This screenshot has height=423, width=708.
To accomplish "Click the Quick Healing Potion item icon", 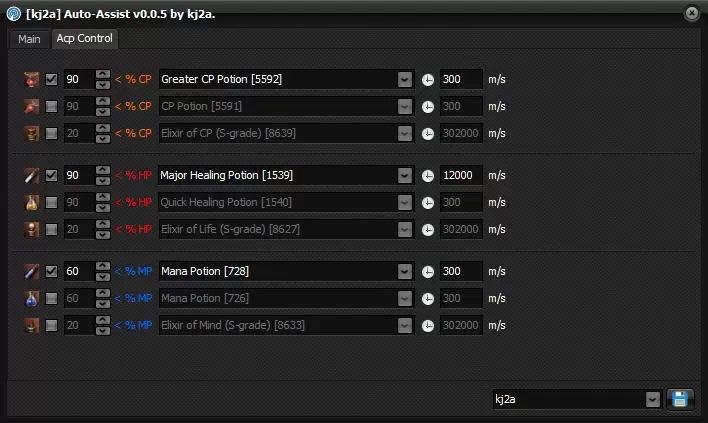I will coord(31,202).
